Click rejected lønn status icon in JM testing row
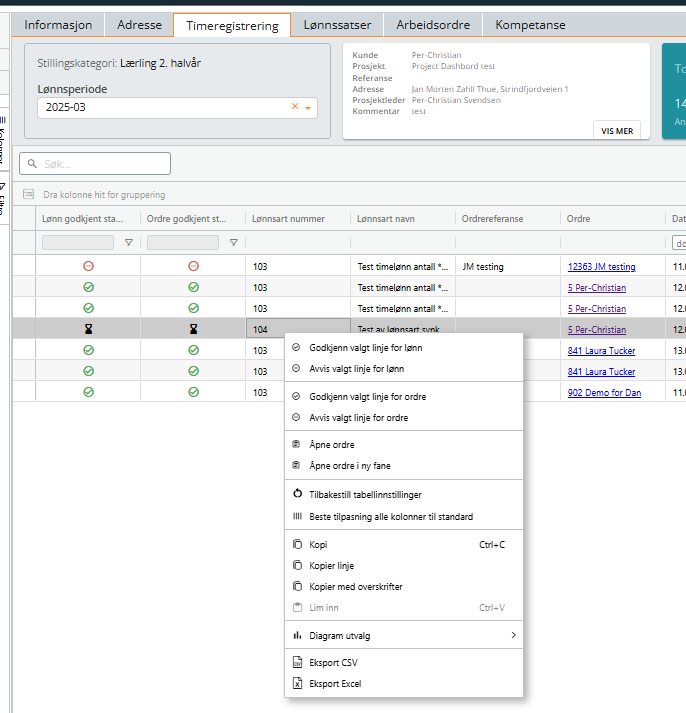This screenshot has height=713, width=686. pos(89,266)
